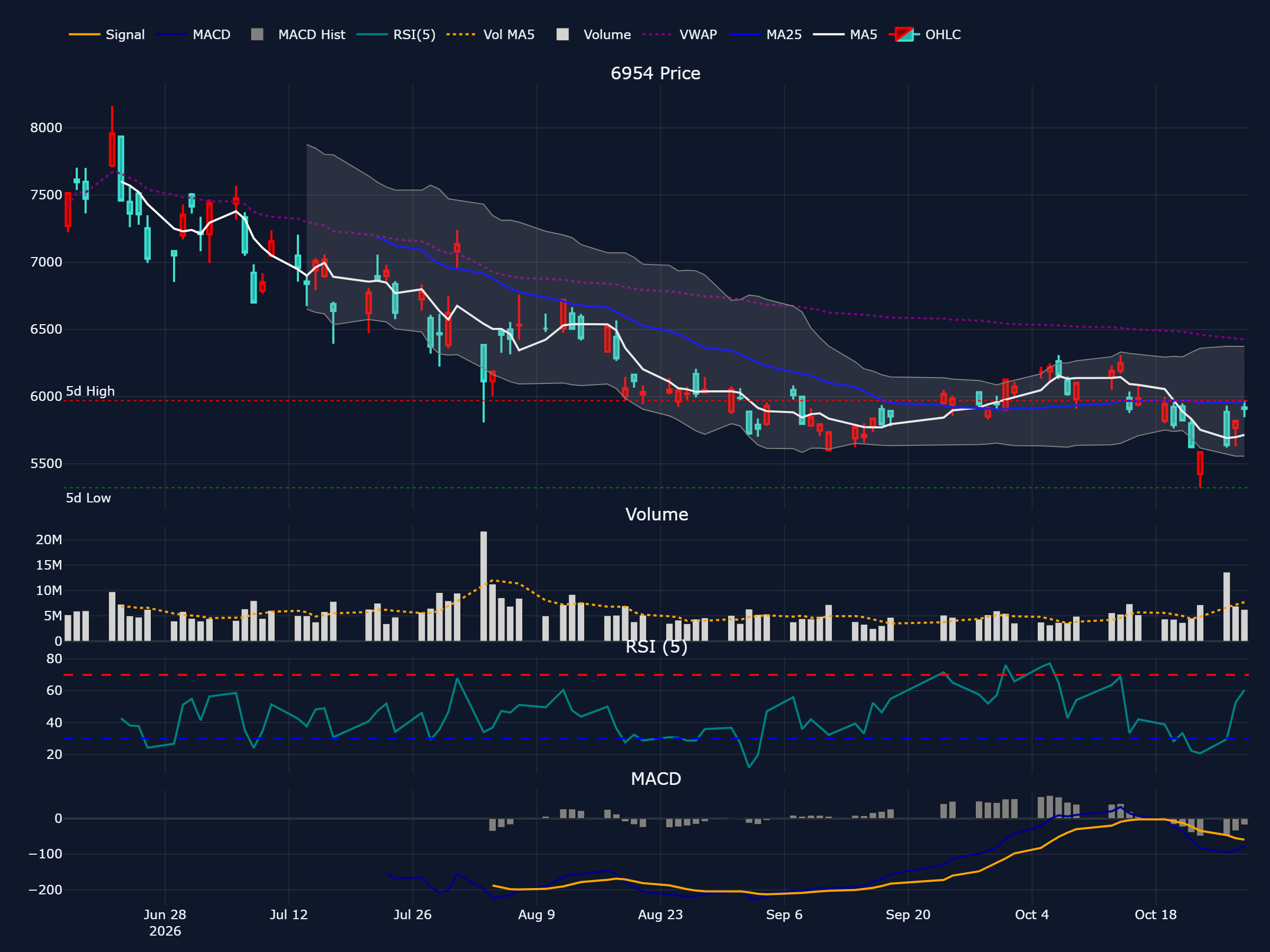The width and height of the screenshot is (1270, 952).
Task: Toggle the Signal legend entry
Action: click(107, 34)
